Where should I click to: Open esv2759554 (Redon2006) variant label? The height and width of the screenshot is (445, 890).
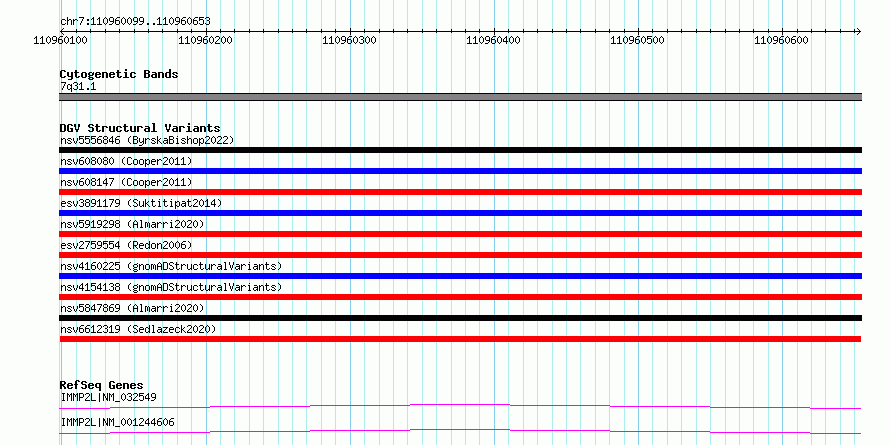click(x=126, y=245)
